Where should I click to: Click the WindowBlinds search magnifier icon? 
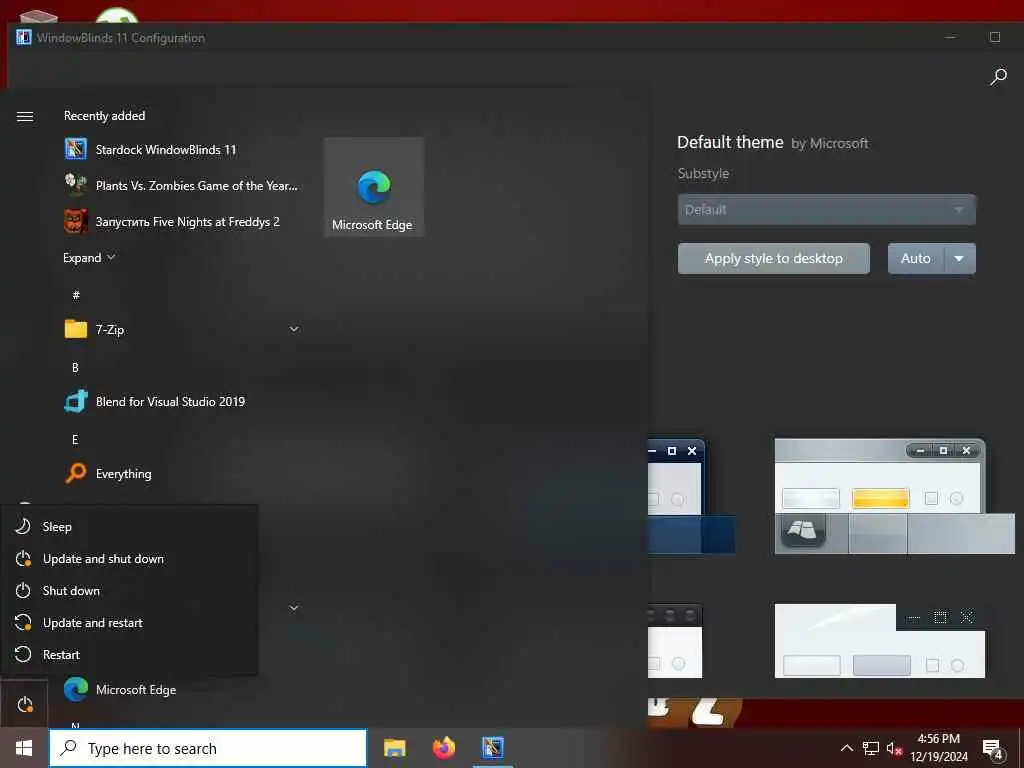[x=999, y=77]
